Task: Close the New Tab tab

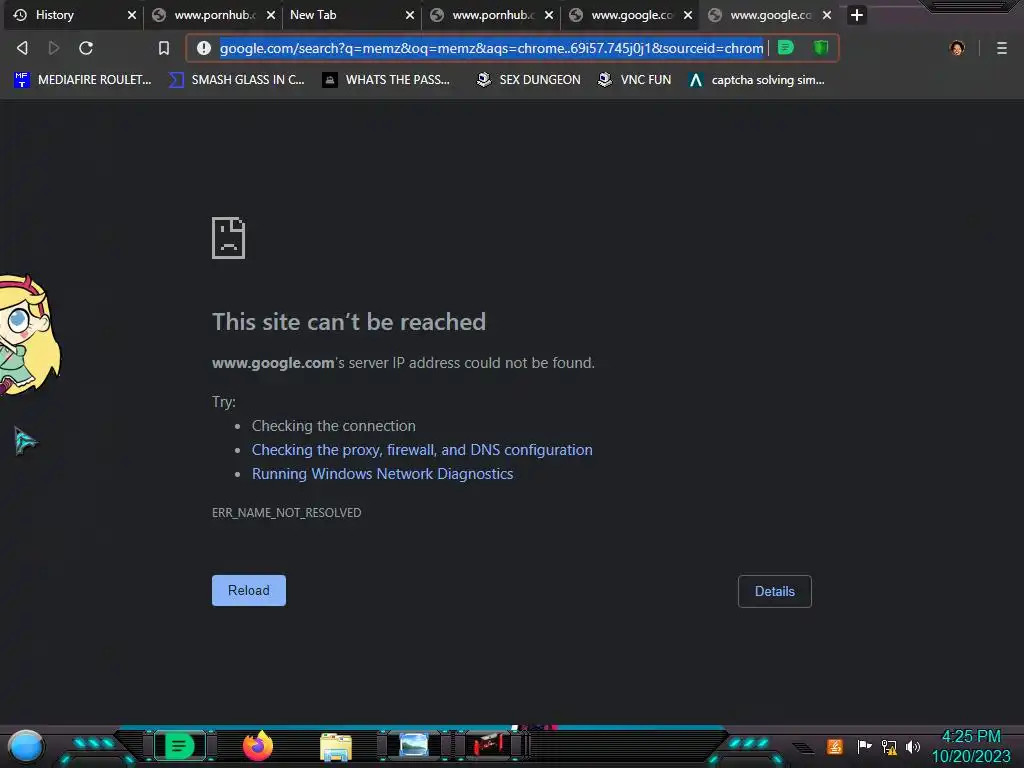Action: [409, 15]
